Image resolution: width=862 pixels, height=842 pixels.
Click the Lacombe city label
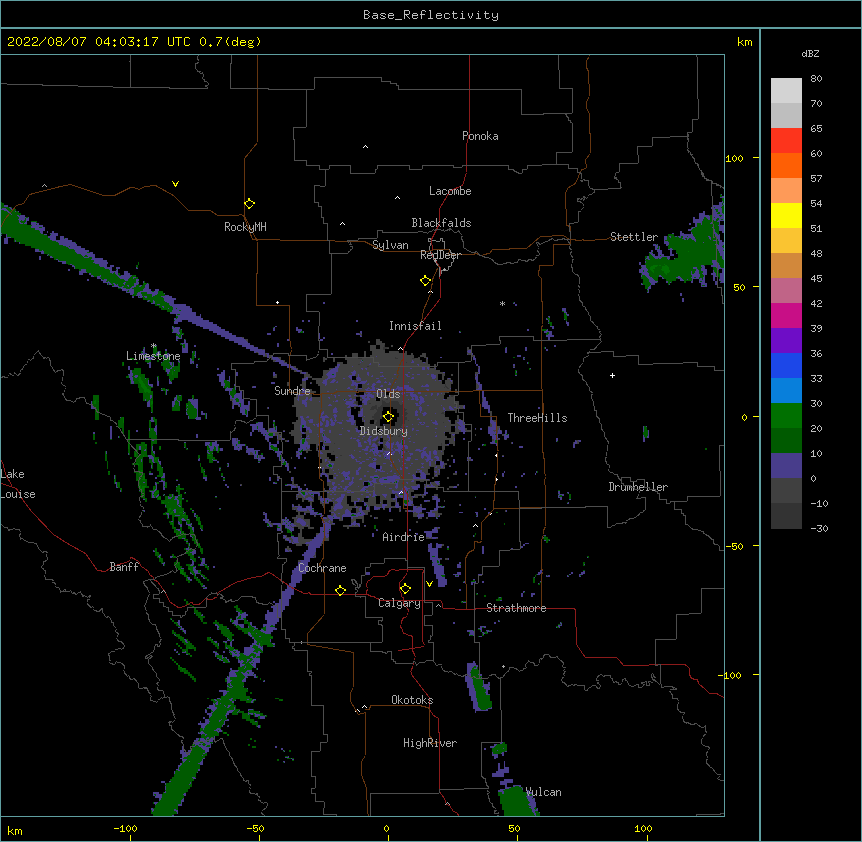(x=450, y=191)
